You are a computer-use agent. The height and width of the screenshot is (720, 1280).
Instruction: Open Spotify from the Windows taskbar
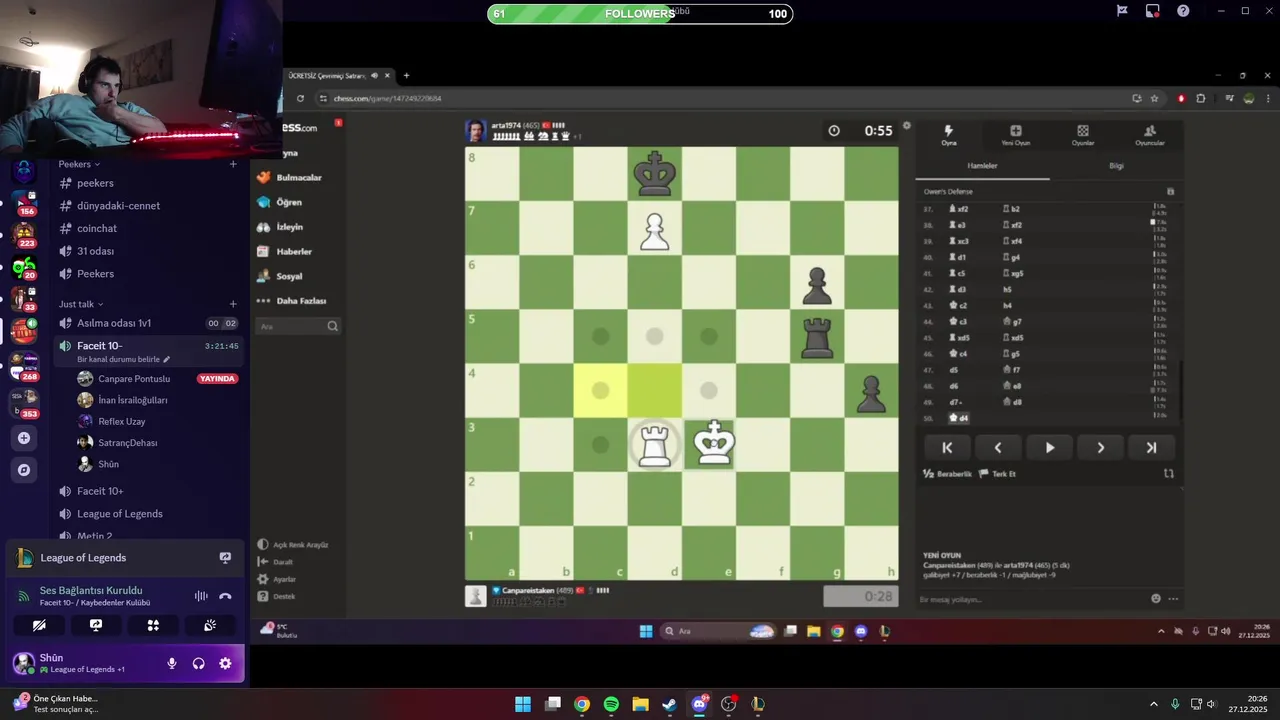coord(611,704)
